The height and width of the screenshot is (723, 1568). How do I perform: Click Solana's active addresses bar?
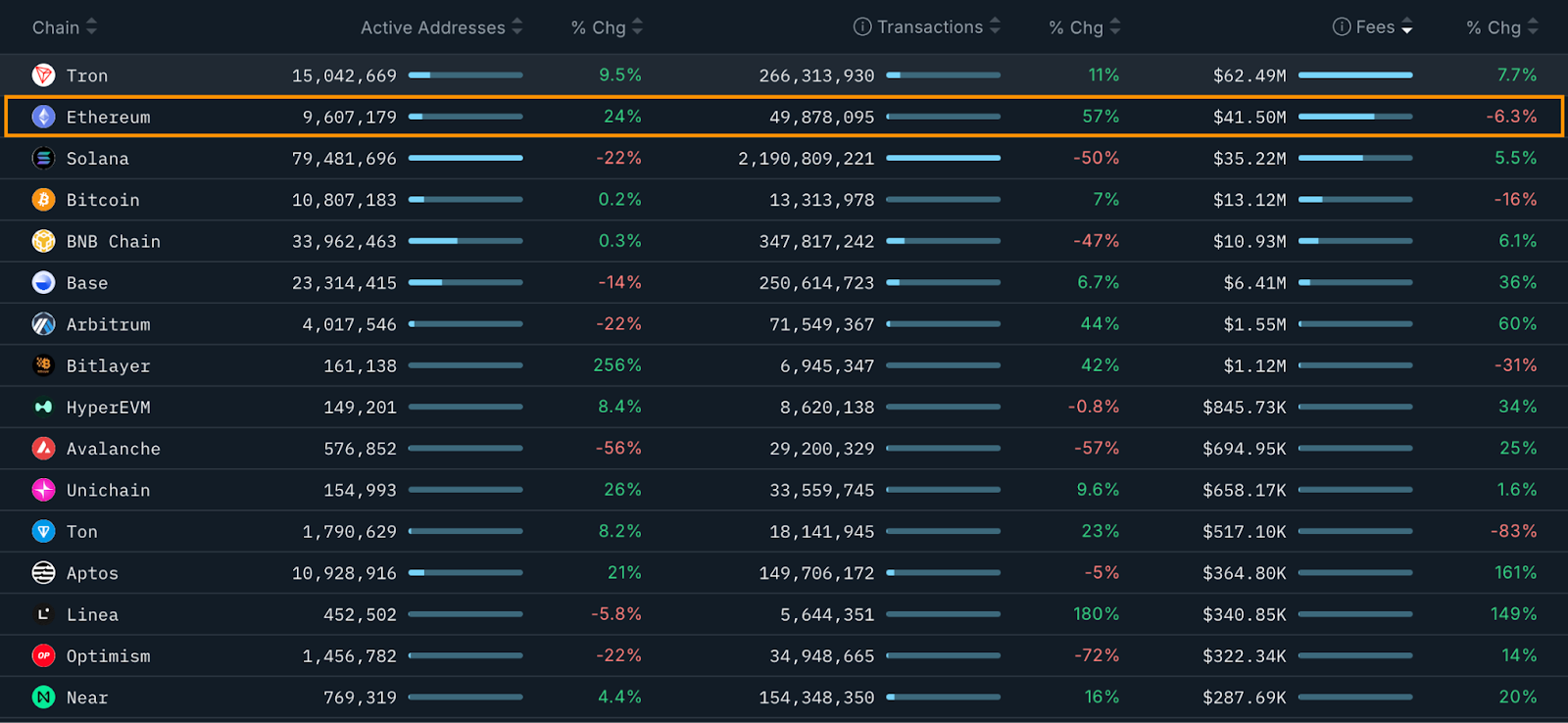[x=465, y=158]
